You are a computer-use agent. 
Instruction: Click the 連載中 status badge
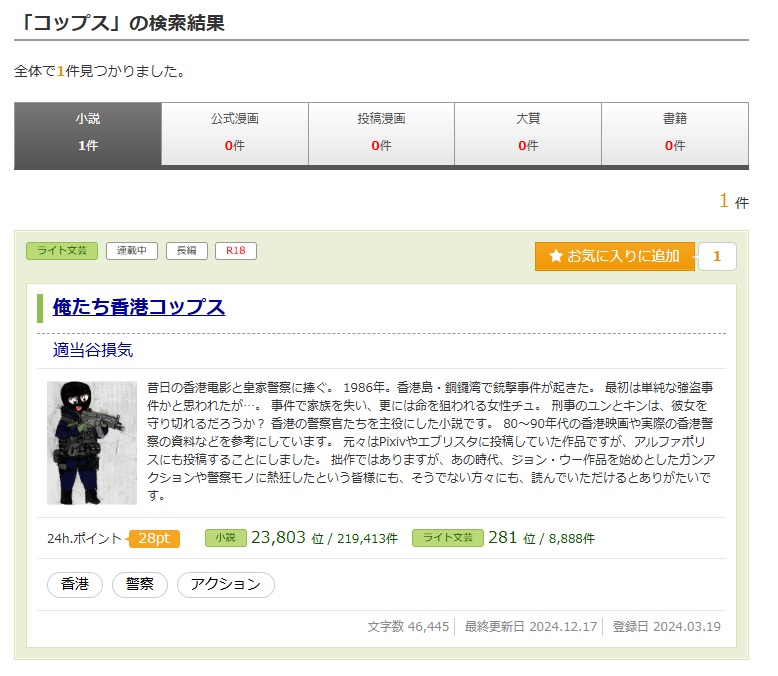[132, 251]
